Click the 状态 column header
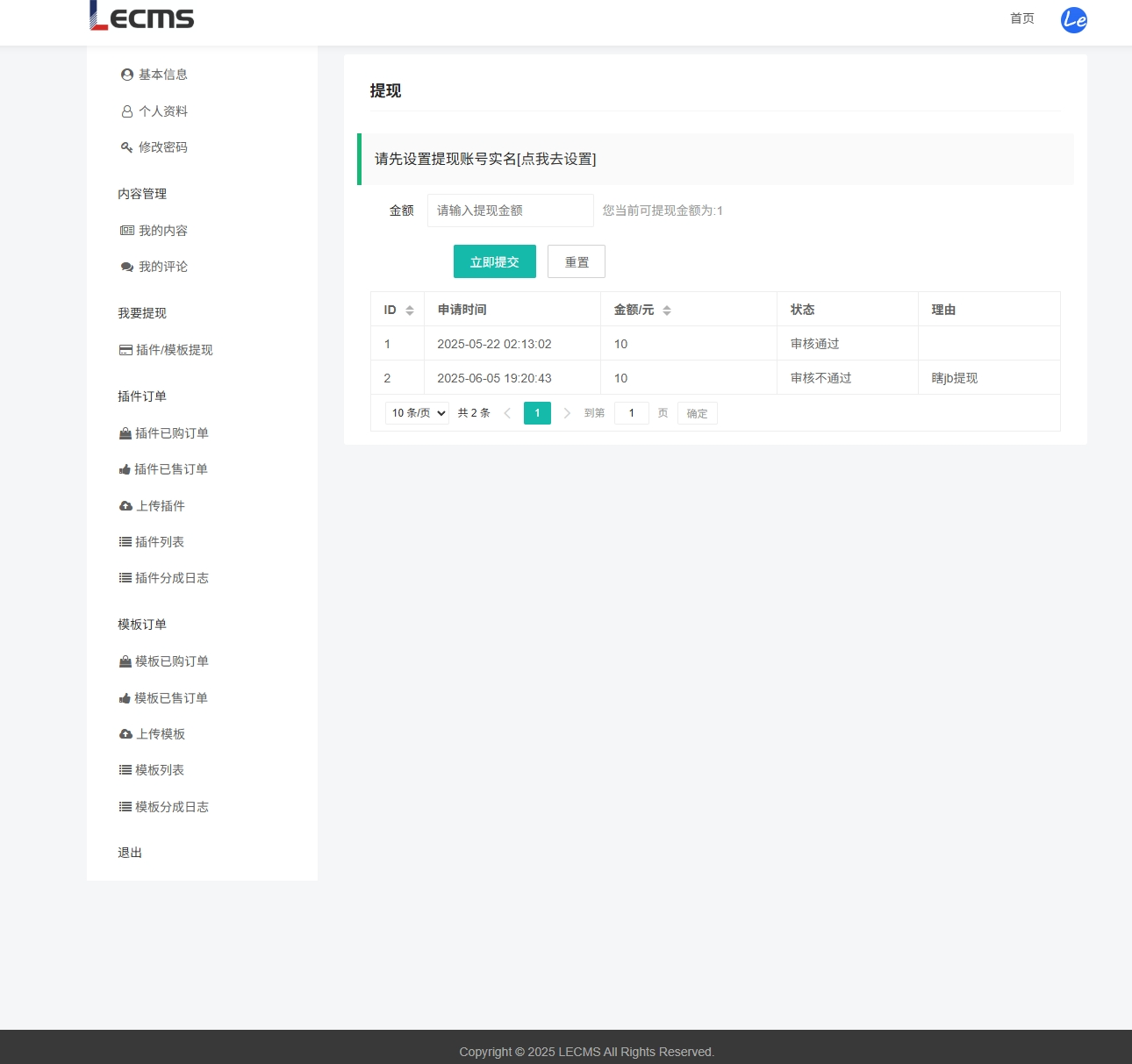The image size is (1132, 1064). (848, 310)
